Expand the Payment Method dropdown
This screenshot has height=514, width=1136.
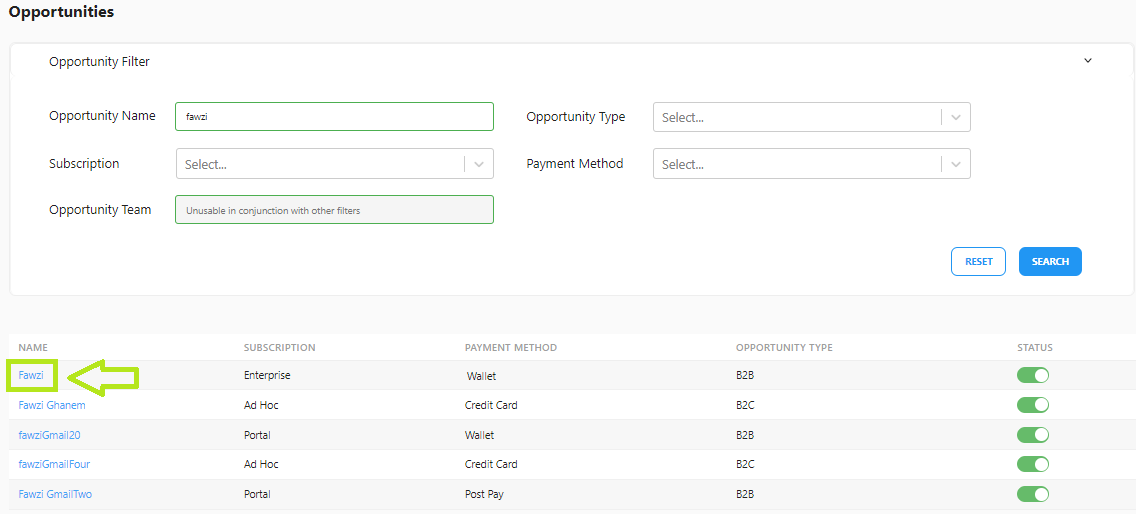(x=811, y=164)
